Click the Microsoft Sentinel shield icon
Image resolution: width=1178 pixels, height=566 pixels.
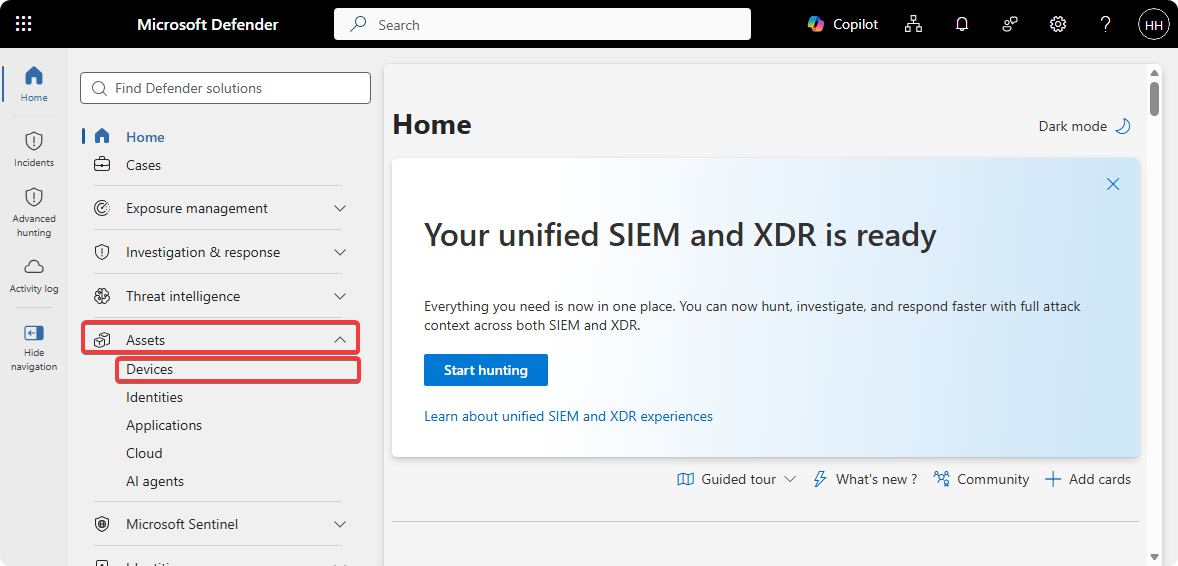click(x=102, y=524)
